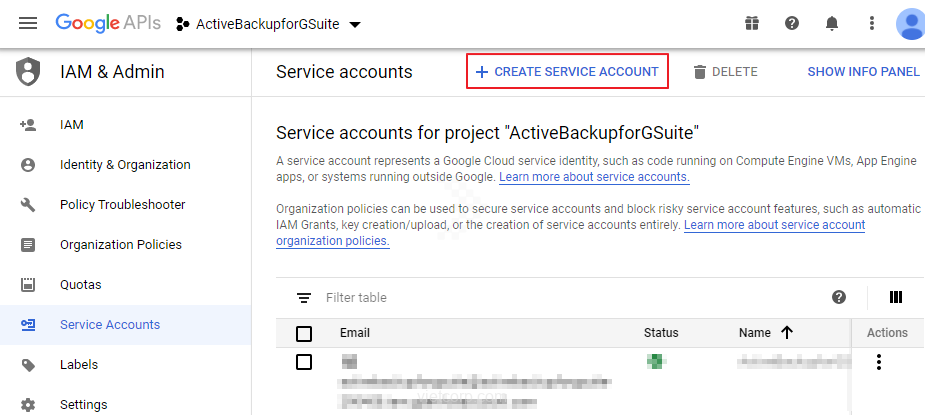
Task: Open row actions three-dot menu
Action: point(879,362)
